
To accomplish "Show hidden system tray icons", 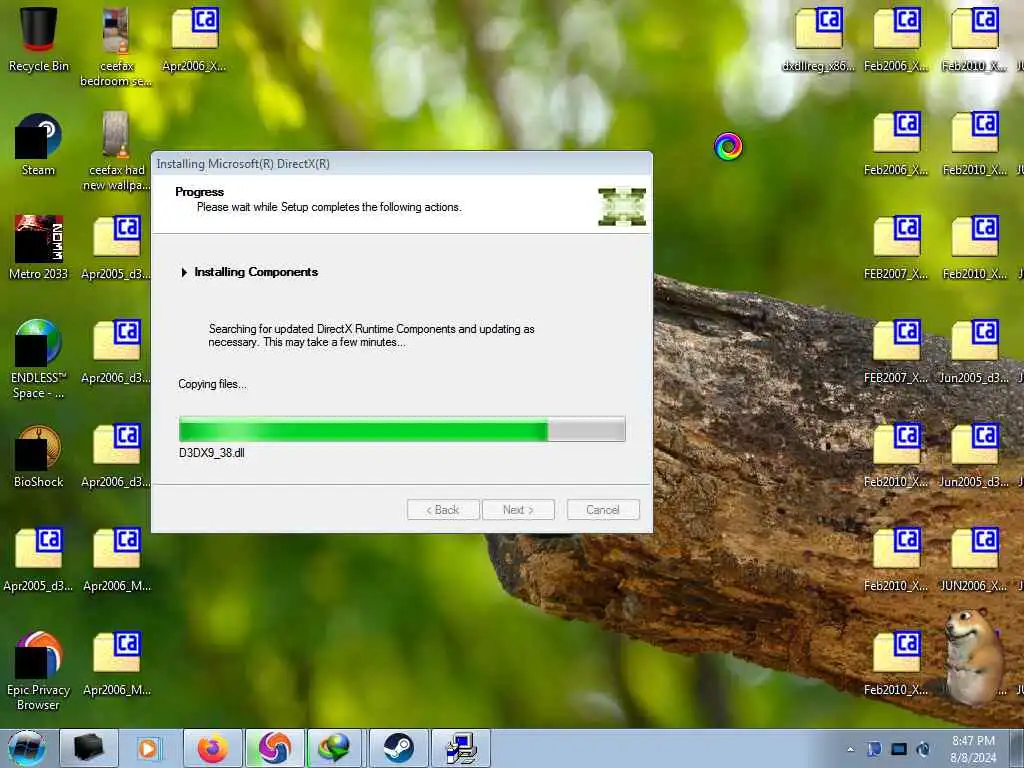I will 850,749.
